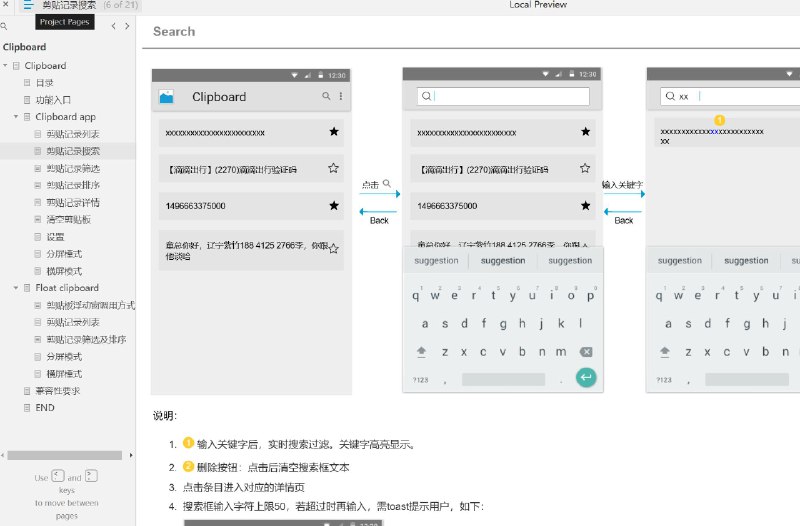The width and height of the screenshot is (800, 526).
Task: Open 分屏模式 under Clipboard app
Action: pos(64,254)
